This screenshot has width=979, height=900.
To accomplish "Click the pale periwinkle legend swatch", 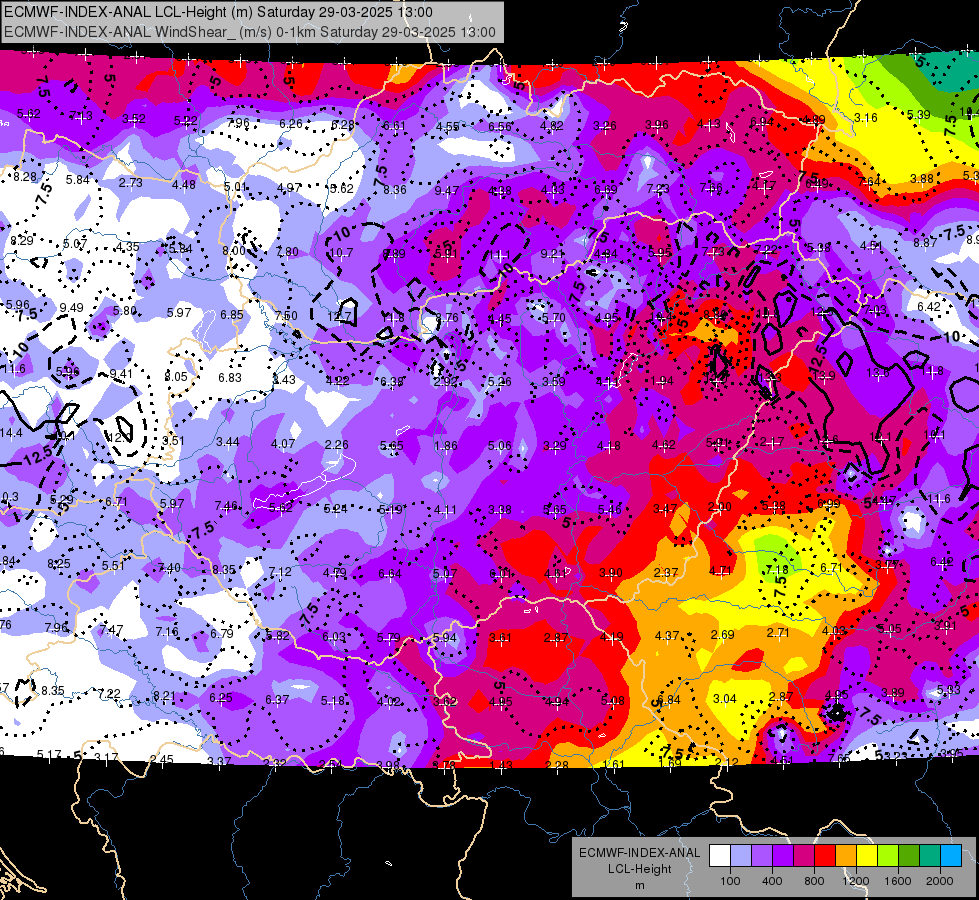I will click(x=741, y=856).
